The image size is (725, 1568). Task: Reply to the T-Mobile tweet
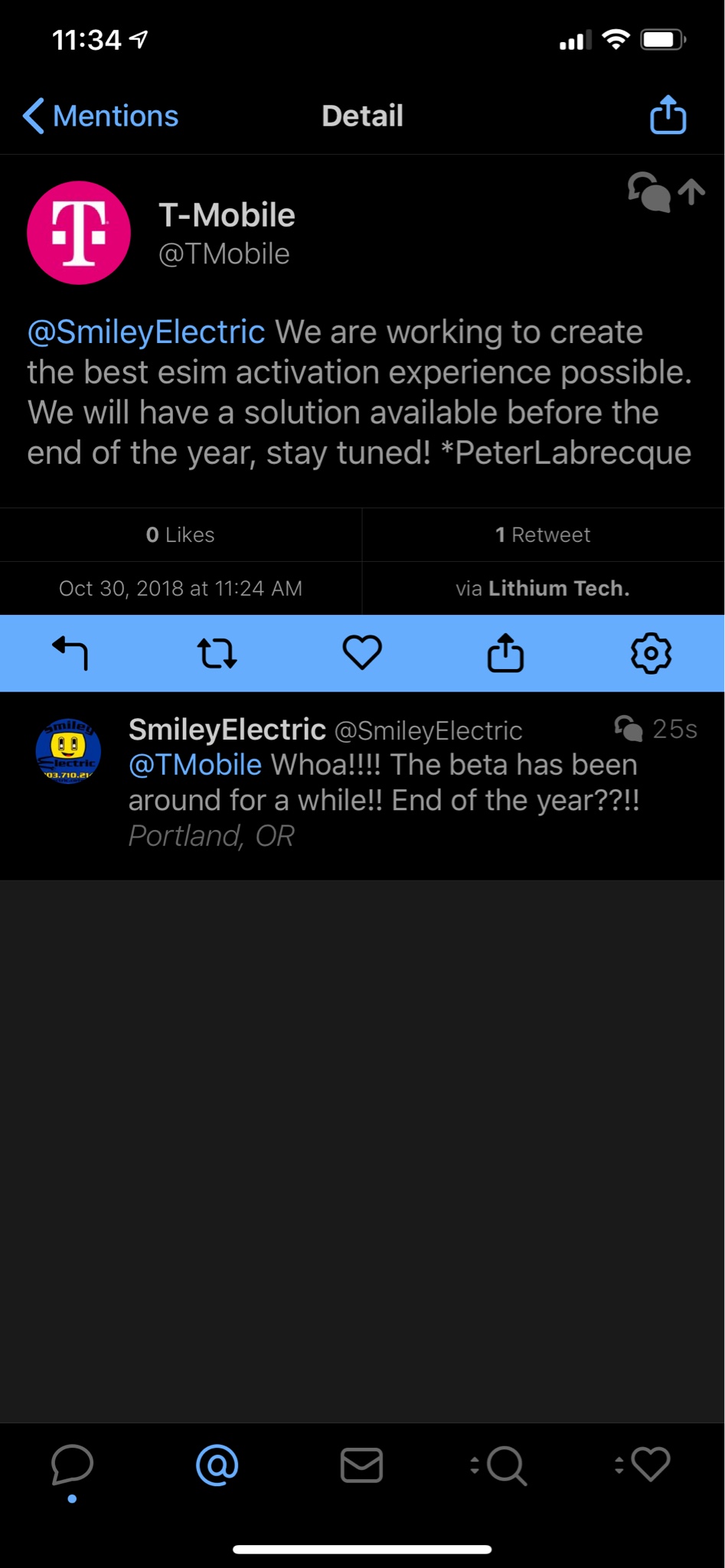point(70,653)
